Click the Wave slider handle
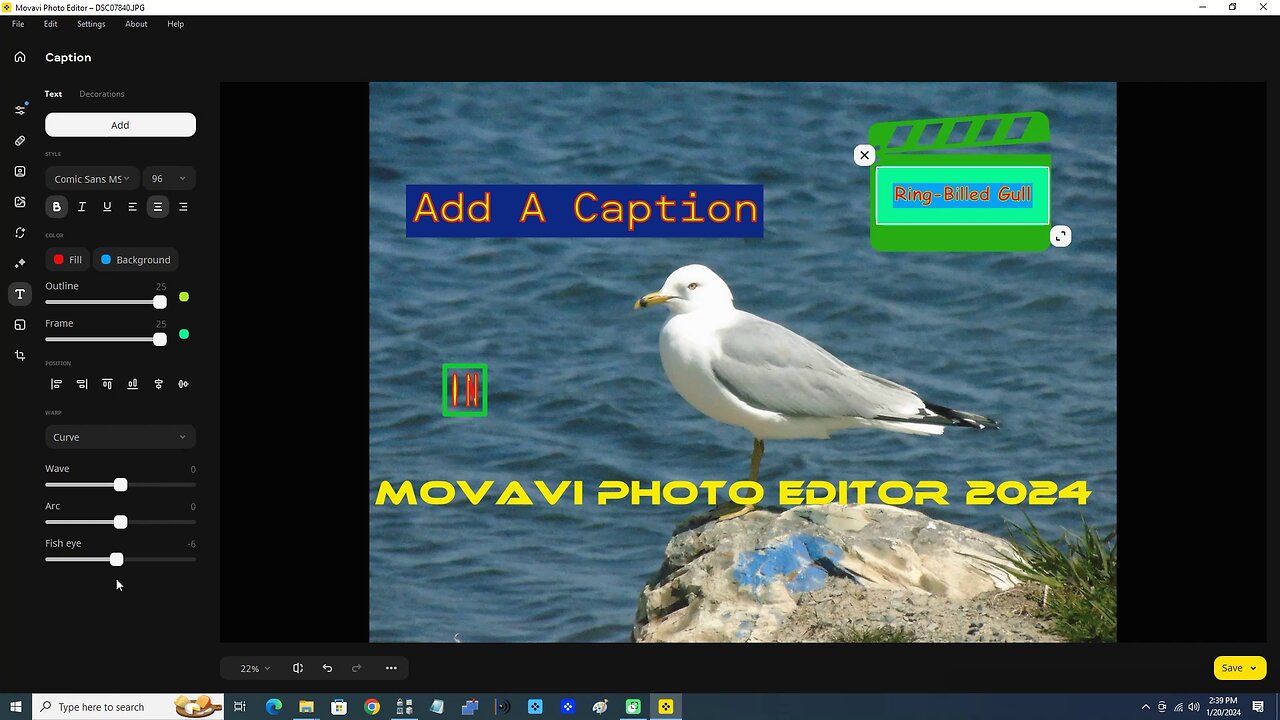This screenshot has height=720, width=1280. 120,485
